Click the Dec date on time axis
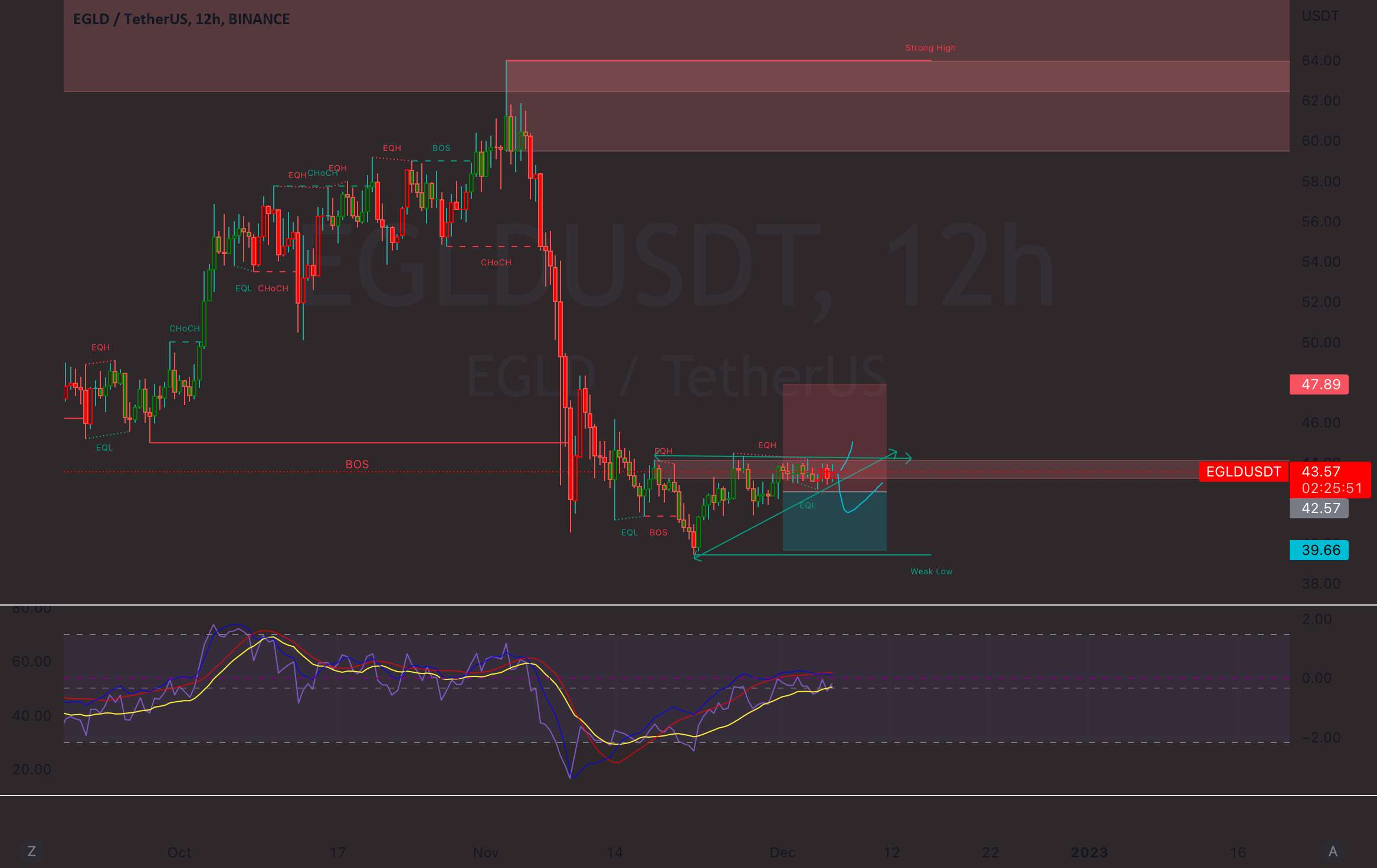This screenshot has height=868, width=1377. (x=782, y=853)
